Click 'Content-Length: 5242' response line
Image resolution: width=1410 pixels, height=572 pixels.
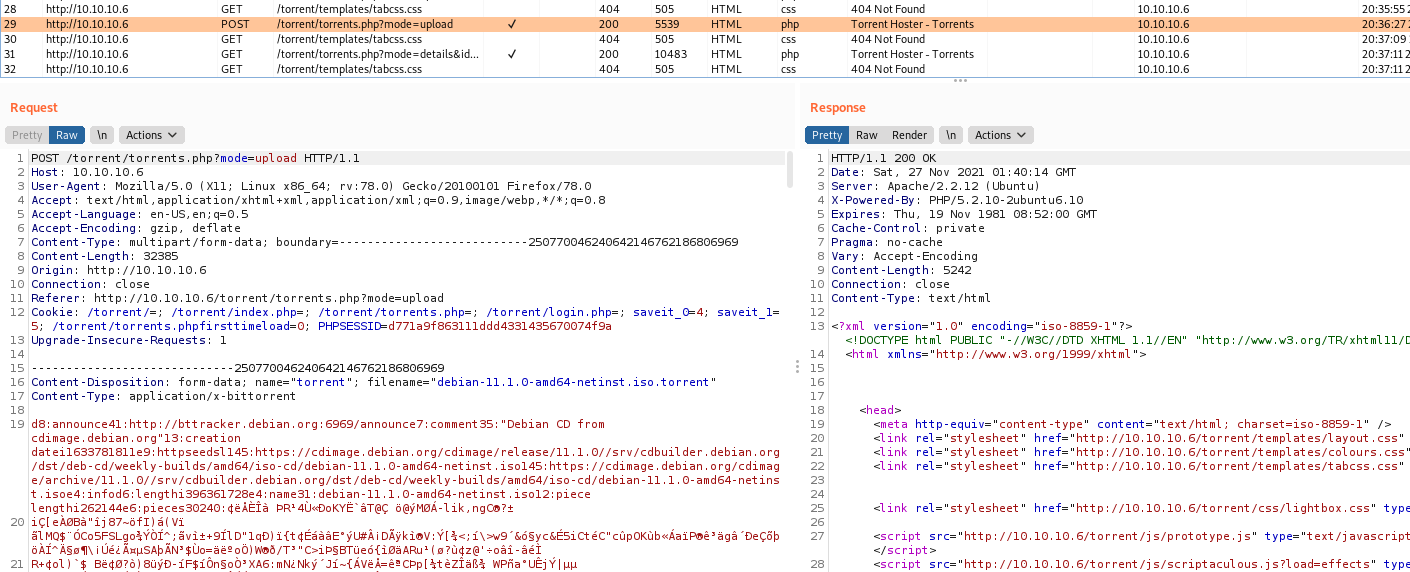coord(901,270)
